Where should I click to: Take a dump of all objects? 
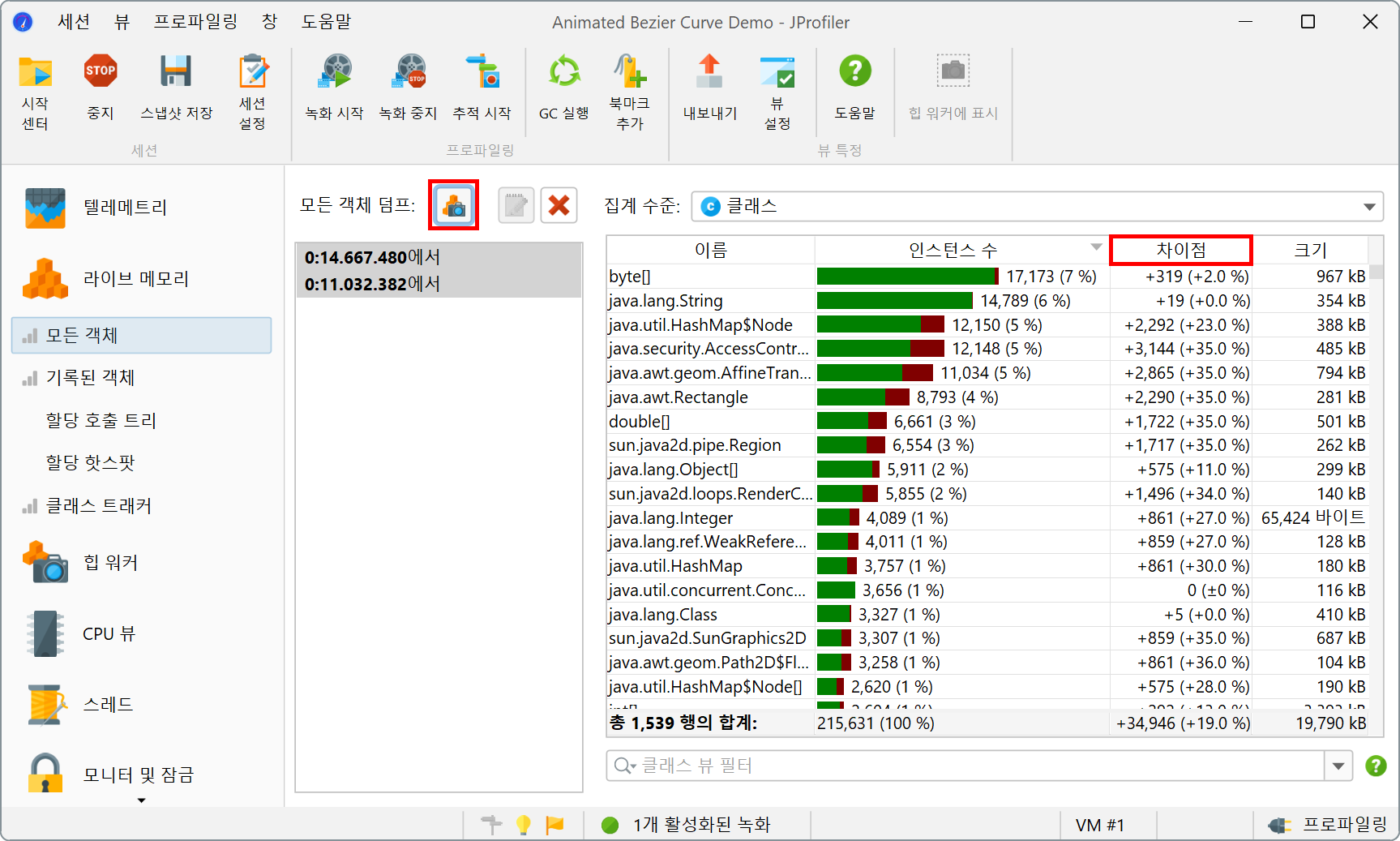coord(454,205)
